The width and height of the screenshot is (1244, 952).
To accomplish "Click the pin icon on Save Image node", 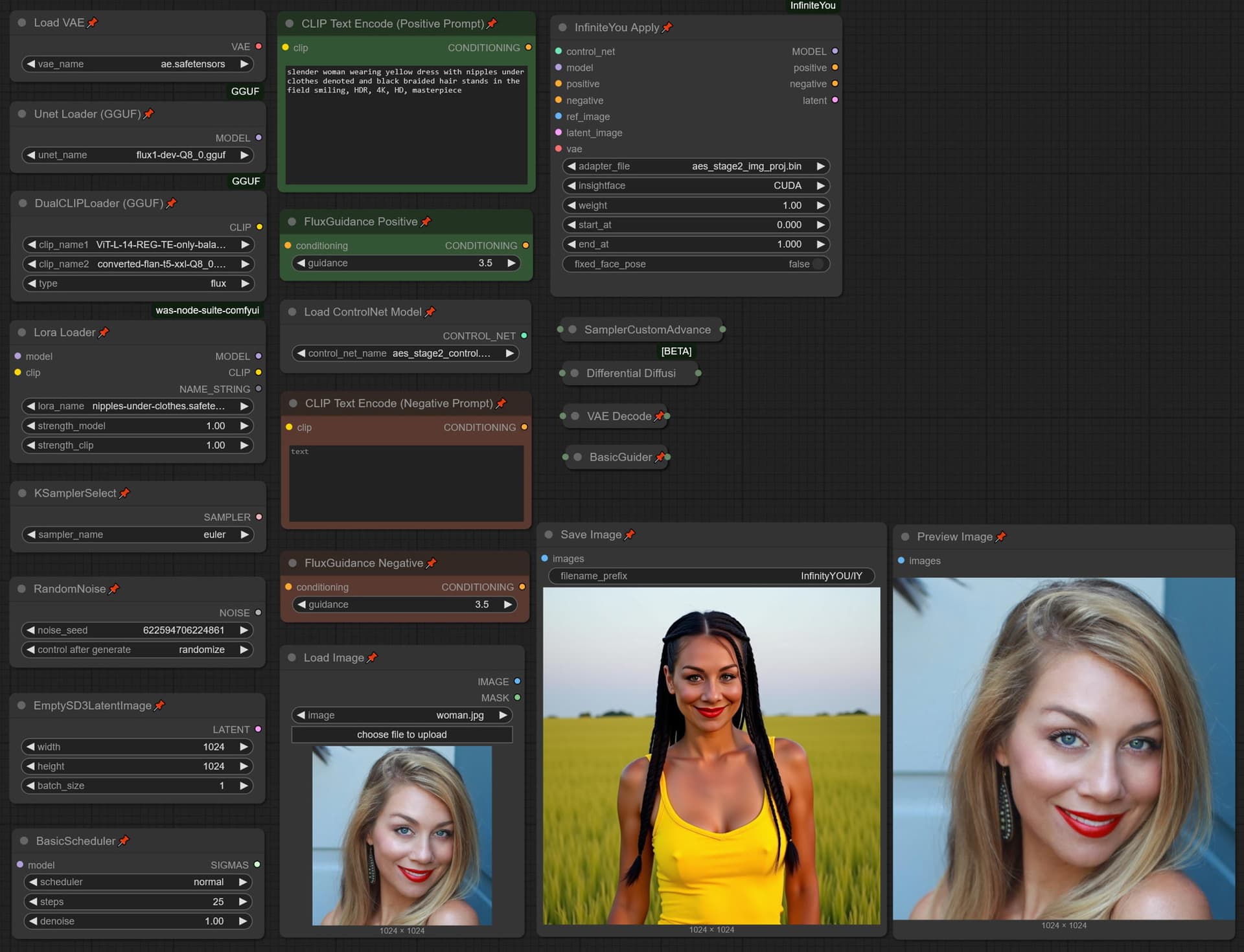I will tap(630, 535).
